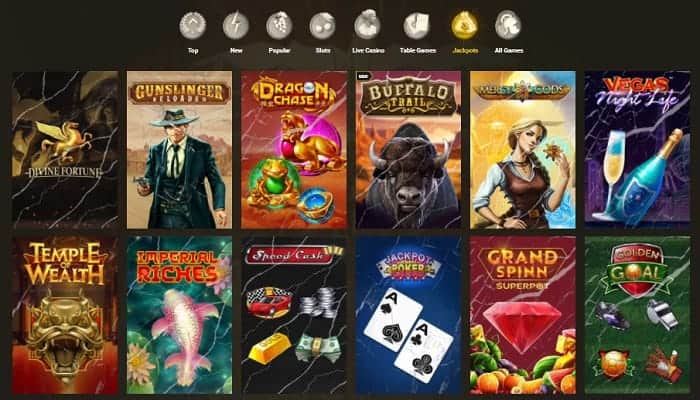Open Jackpot Poker card game tile
700x400 pixels.
408,315
